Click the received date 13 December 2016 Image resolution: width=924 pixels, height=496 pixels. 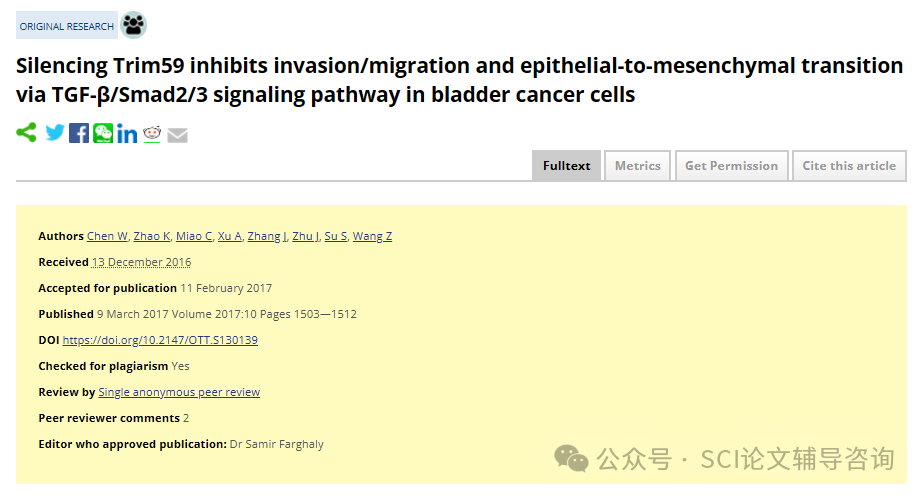[141, 262]
